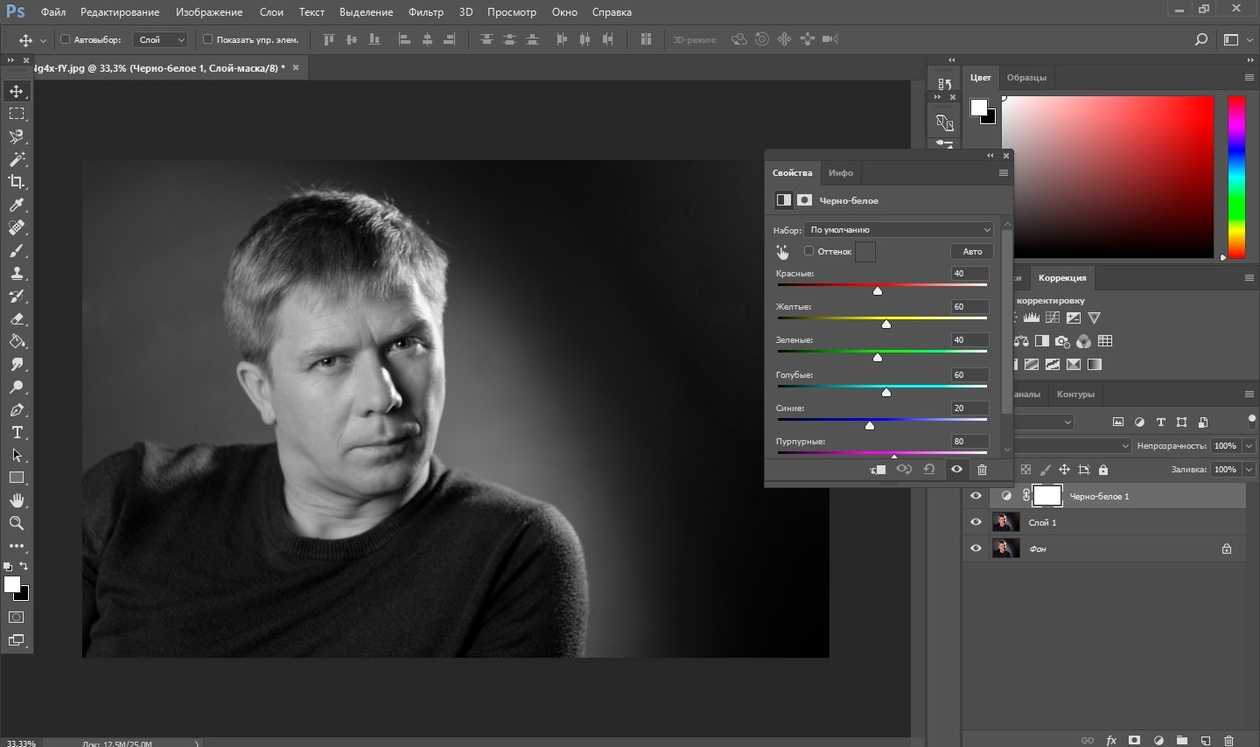Click the Красные value field
The height and width of the screenshot is (747, 1260).
[970, 274]
